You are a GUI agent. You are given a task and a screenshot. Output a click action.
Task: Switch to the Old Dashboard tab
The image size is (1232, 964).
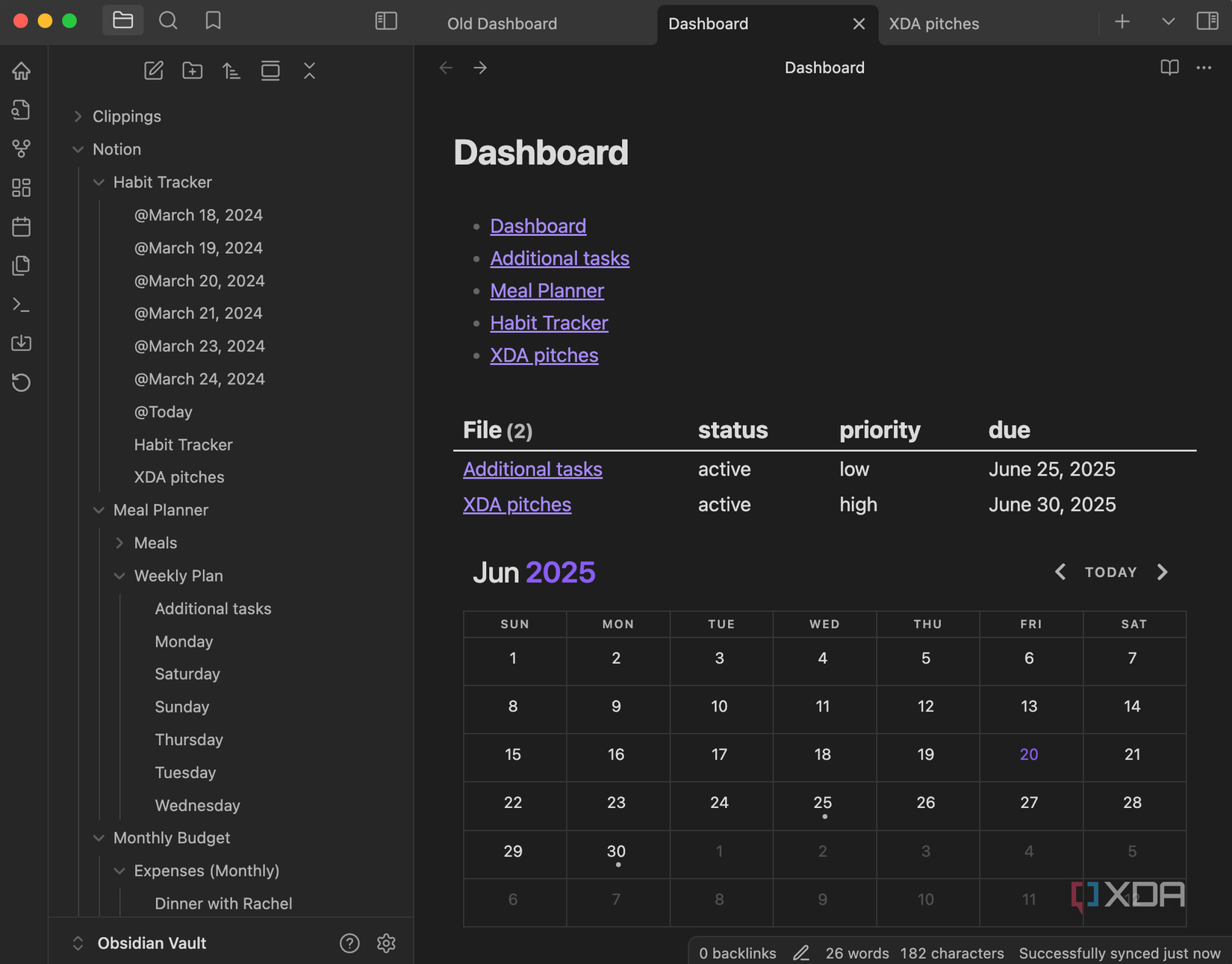(x=502, y=23)
